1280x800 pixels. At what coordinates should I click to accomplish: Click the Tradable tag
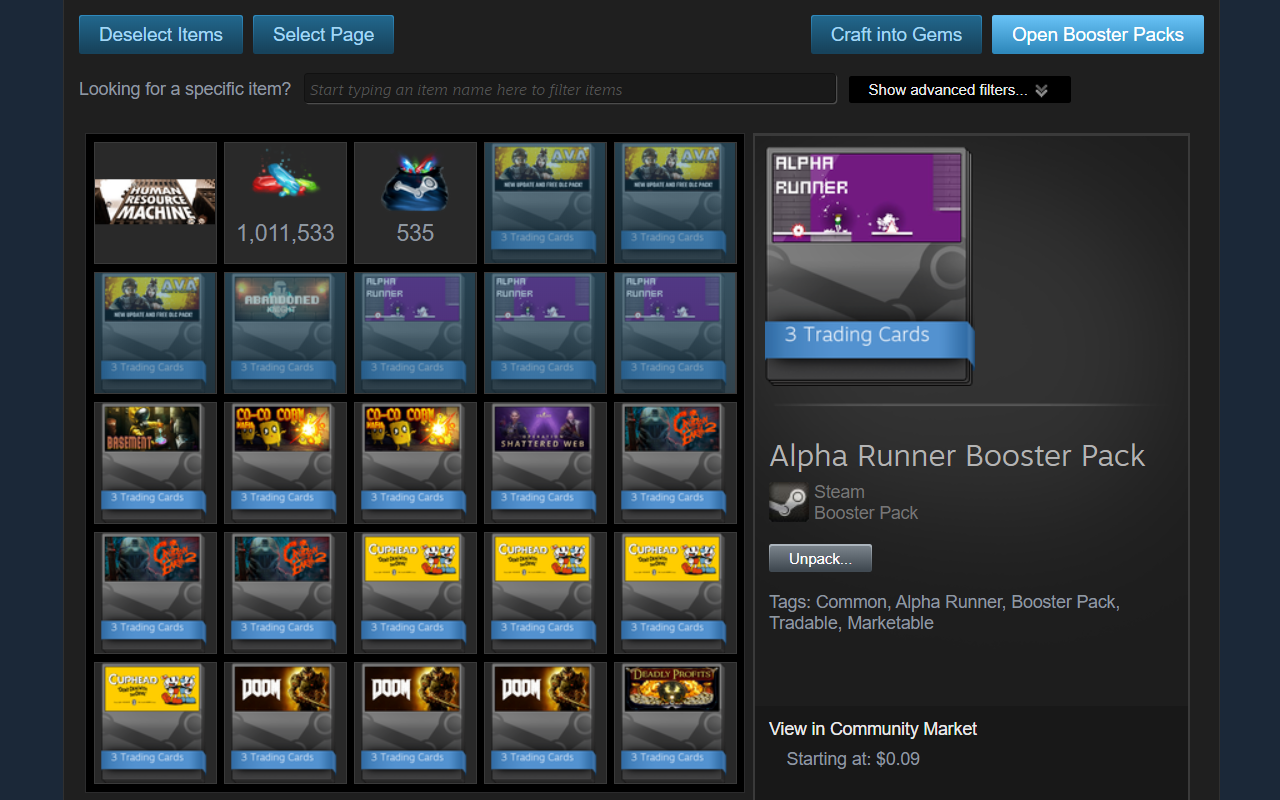[x=804, y=623]
